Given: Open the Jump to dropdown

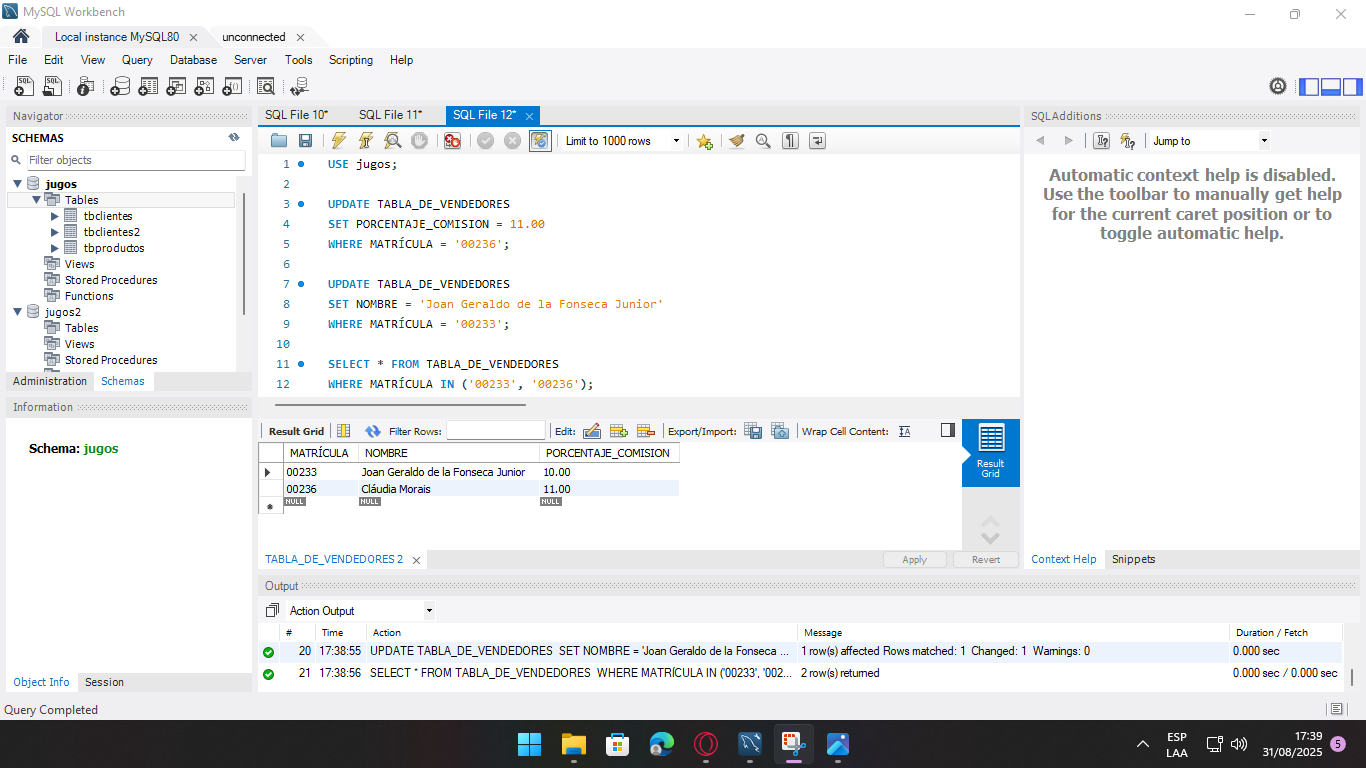Looking at the screenshot, I should click(1208, 141).
